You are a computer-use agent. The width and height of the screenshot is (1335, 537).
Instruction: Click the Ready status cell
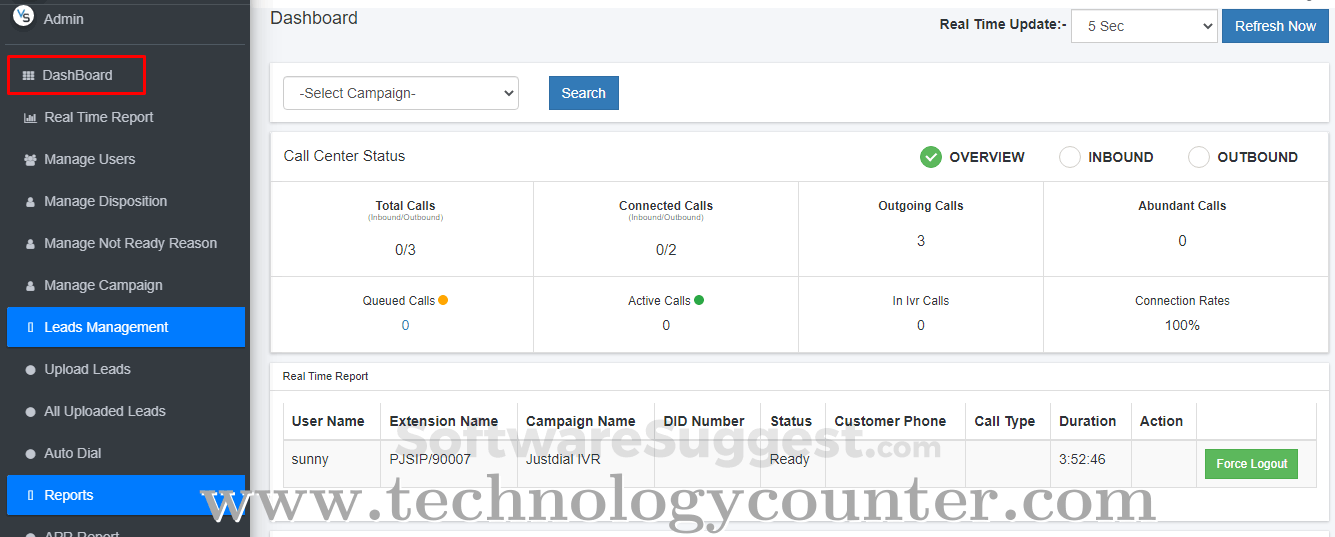point(790,459)
